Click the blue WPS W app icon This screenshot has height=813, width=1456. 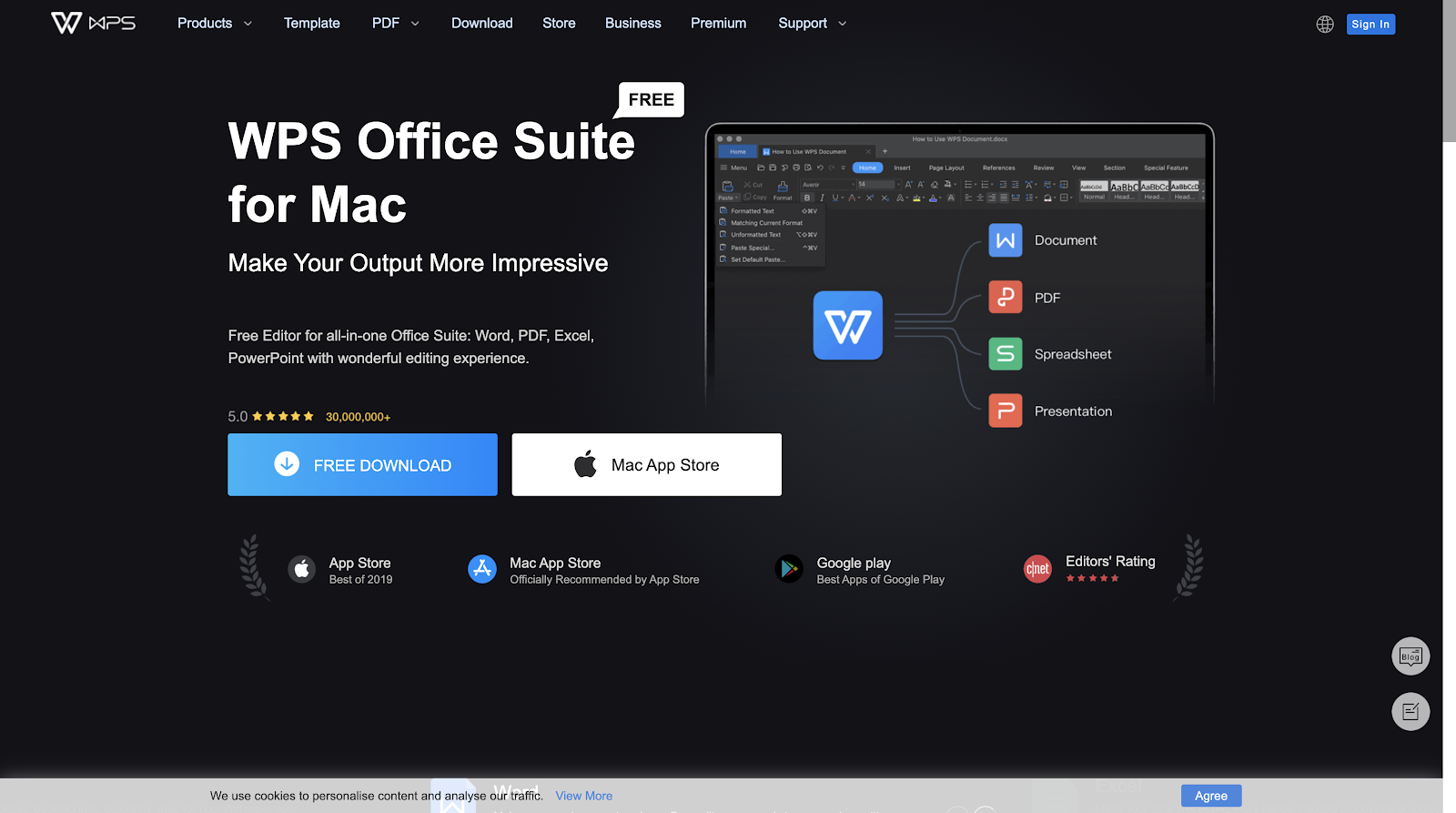click(x=848, y=325)
